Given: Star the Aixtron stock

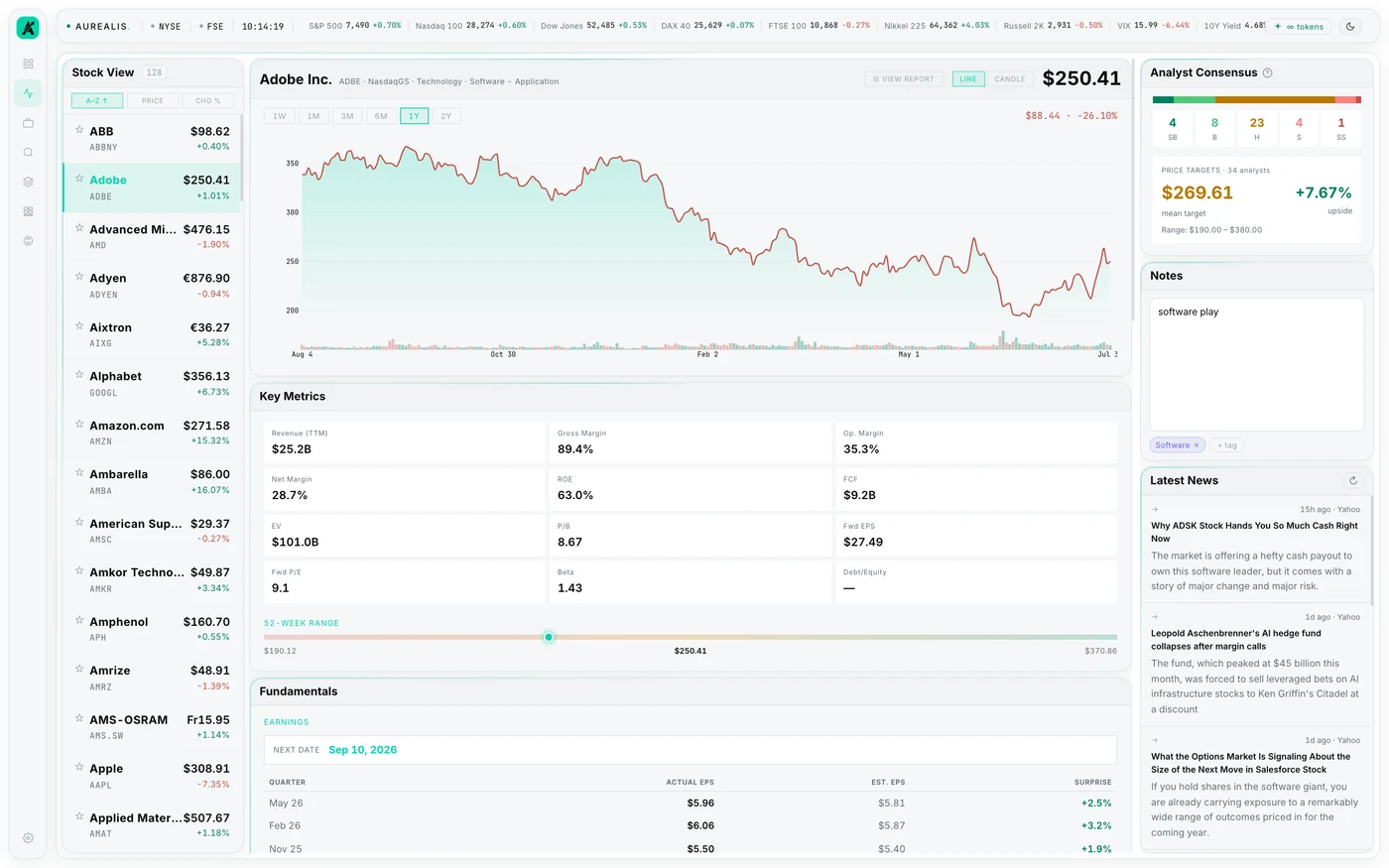Looking at the screenshot, I should [x=79, y=325].
